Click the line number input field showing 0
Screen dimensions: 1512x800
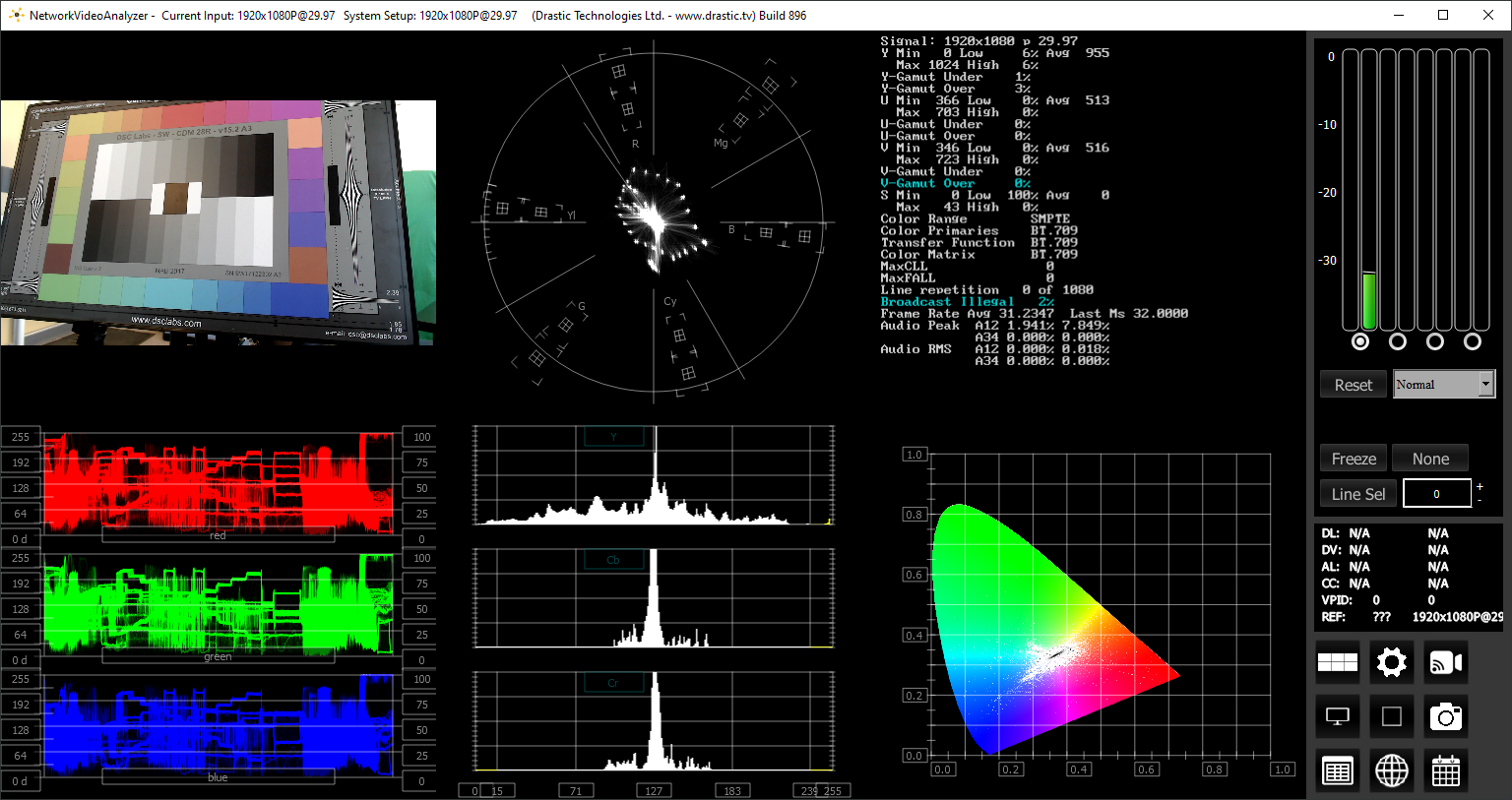coord(1437,494)
